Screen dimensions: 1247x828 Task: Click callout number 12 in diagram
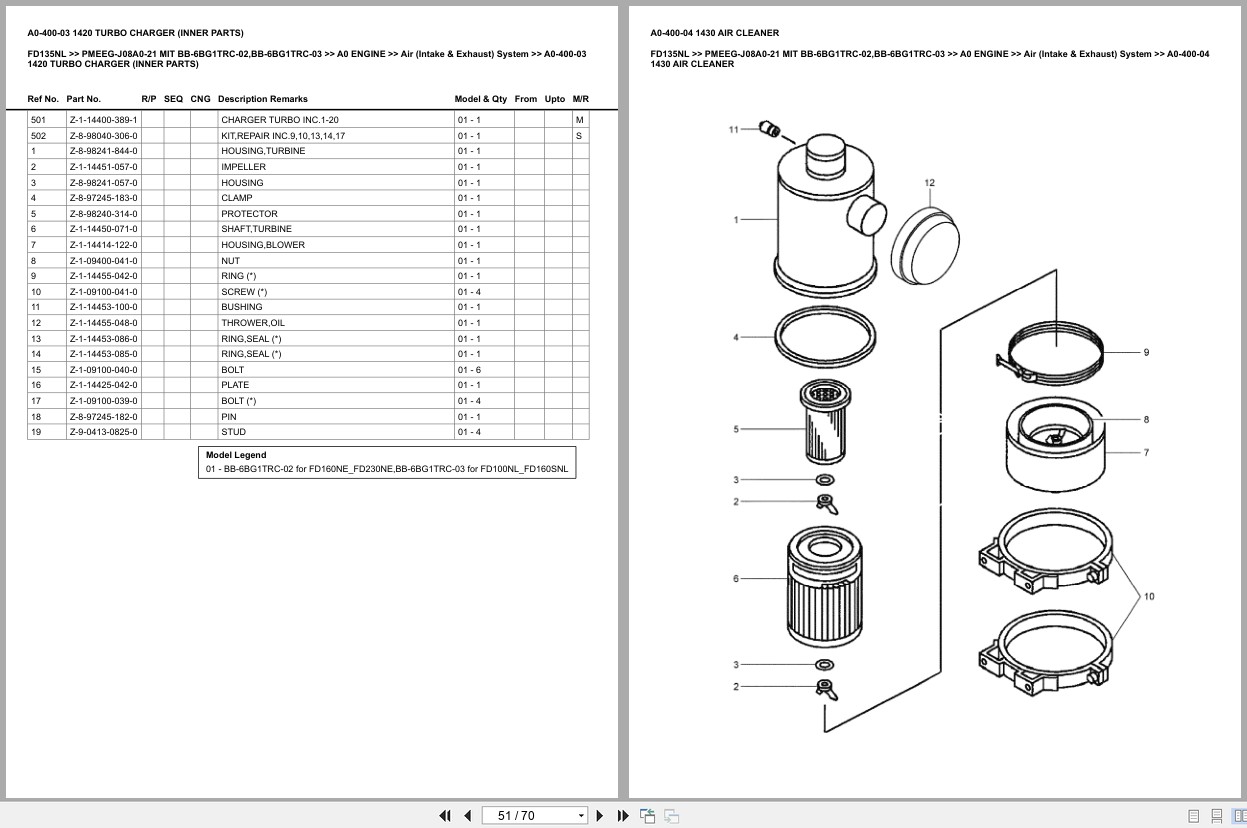tap(930, 183)
